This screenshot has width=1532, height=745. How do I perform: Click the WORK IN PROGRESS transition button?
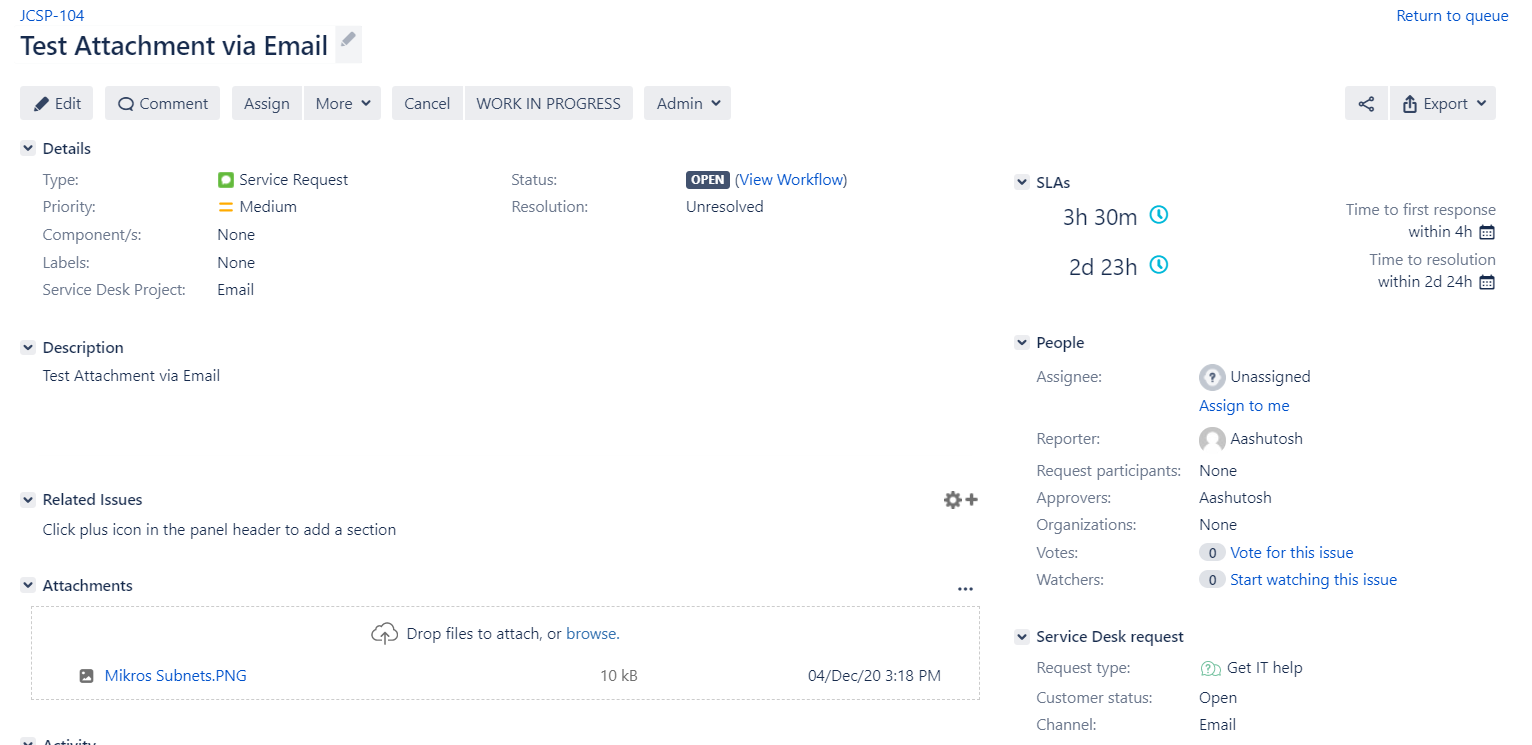tap(549, 103)
